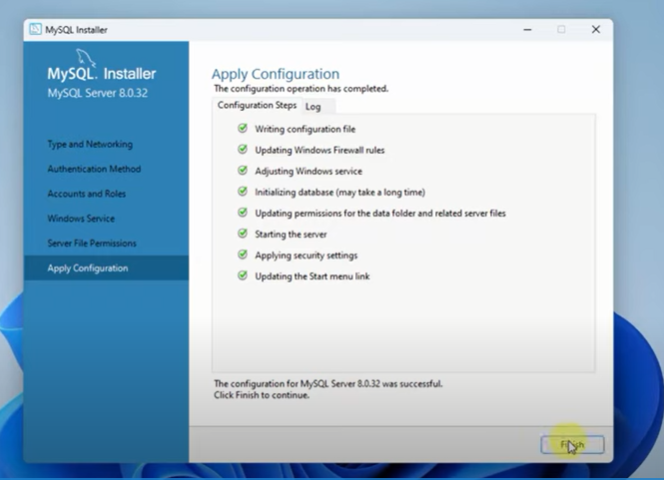
Task: Click checkmark beside Updating permissions step
Action: point(243,213)
